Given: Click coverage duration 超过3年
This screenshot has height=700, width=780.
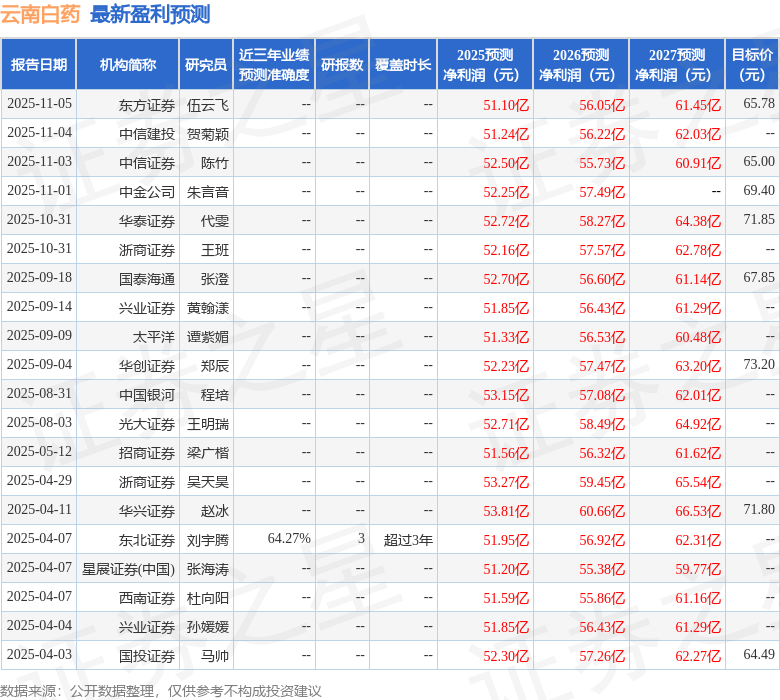Looking at the screenshot, I should 408,540.
